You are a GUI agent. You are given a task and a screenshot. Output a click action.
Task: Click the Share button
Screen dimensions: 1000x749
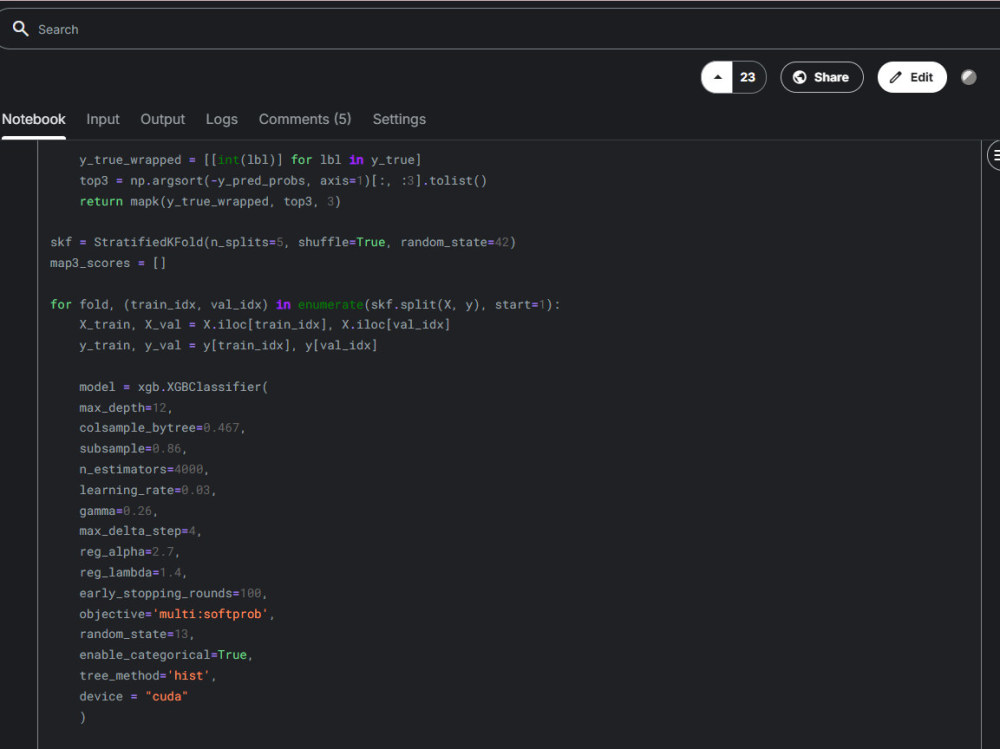click(x=821, y=77)
